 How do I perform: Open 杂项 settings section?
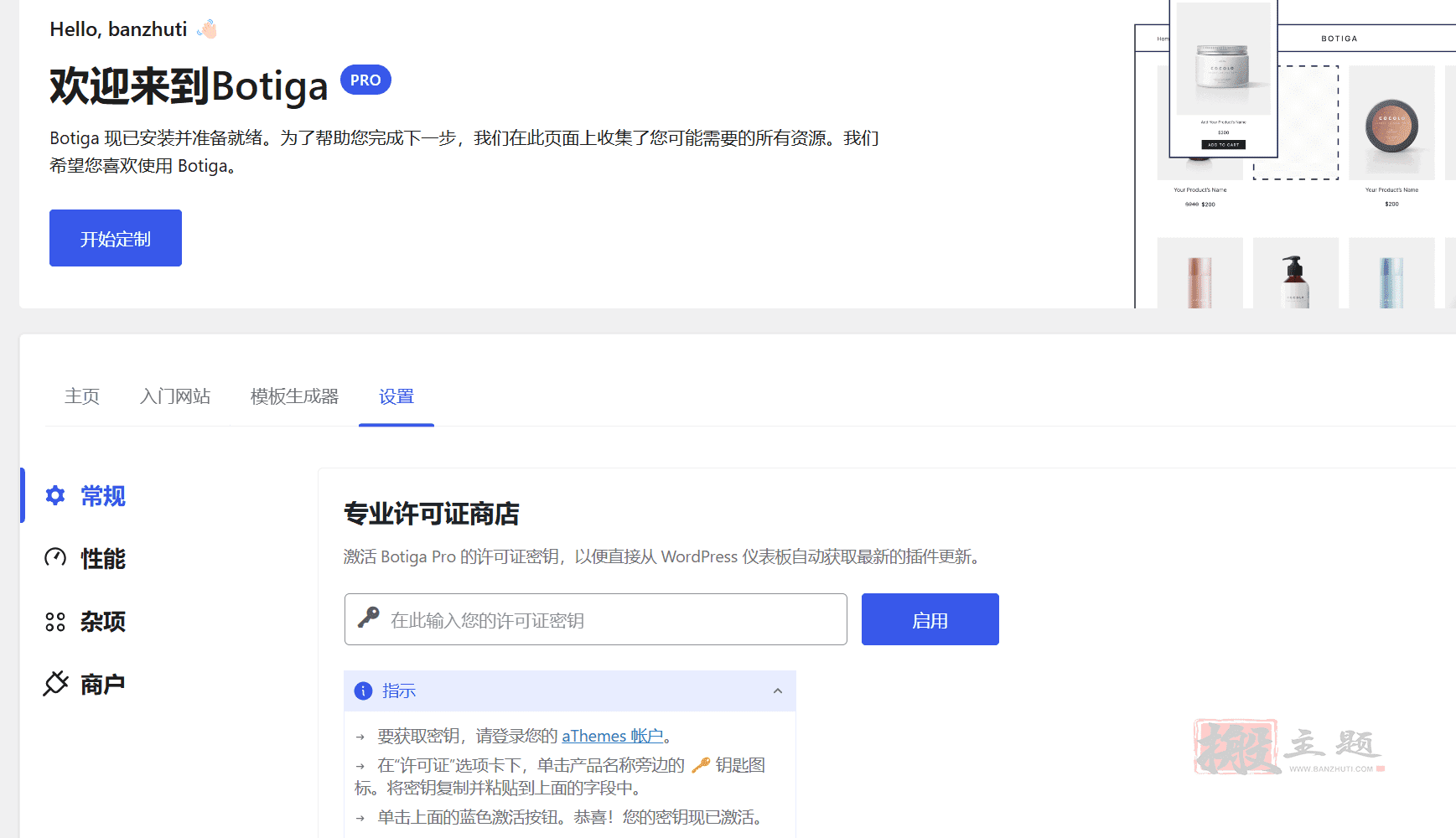point(103,622)
